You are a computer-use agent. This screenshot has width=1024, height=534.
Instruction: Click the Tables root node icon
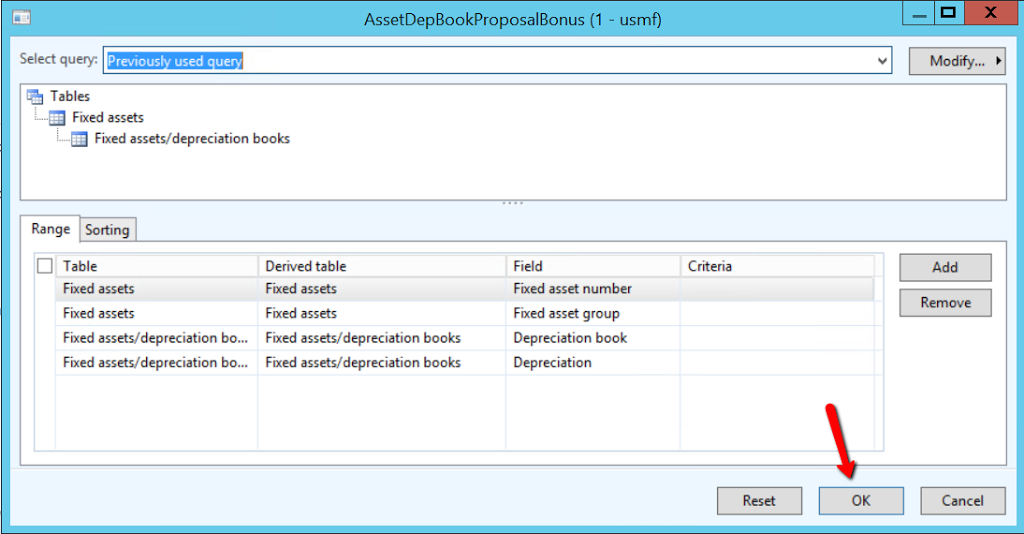click(x=35, y=97)
